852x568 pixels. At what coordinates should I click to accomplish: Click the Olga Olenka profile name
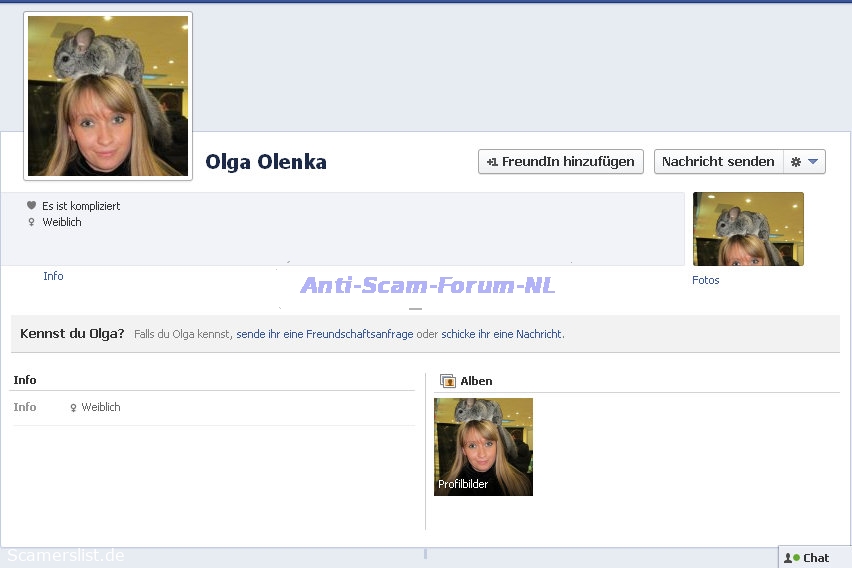point(266,162)
